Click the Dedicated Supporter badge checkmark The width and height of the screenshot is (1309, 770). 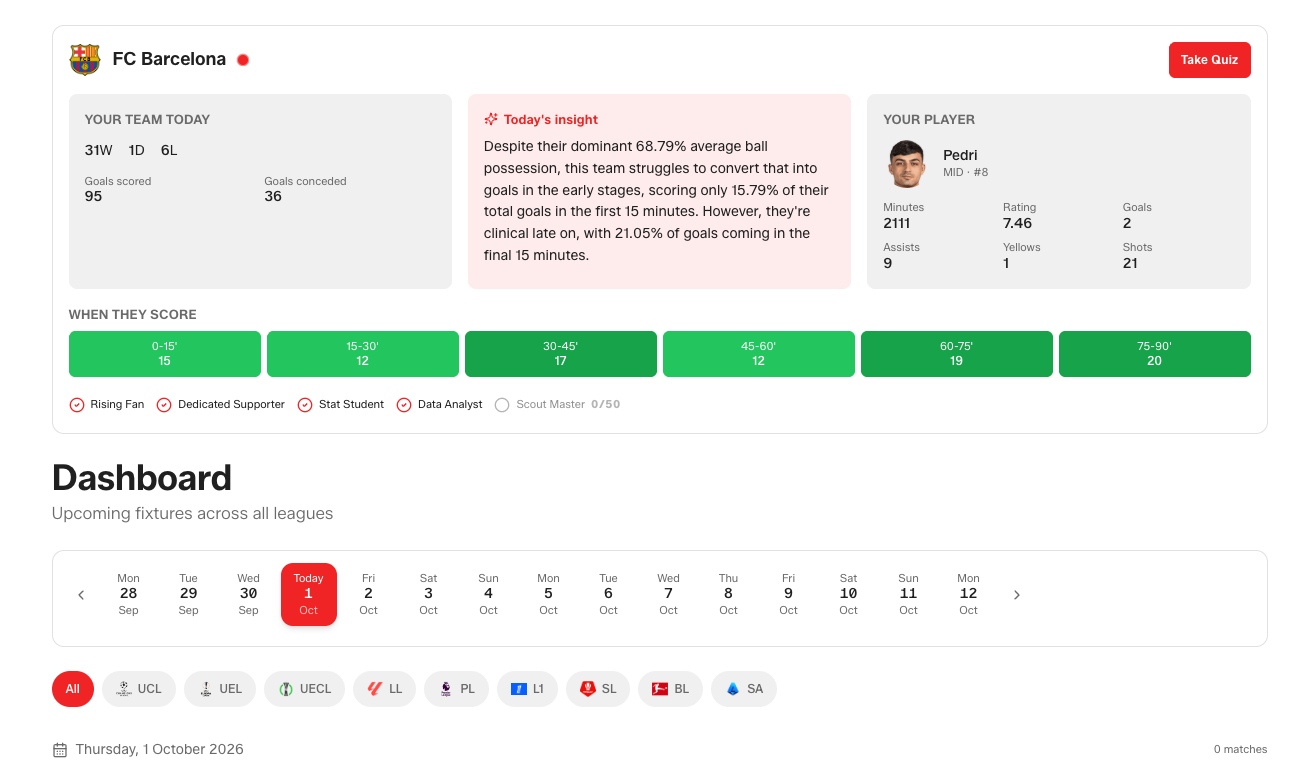[164, 405]
